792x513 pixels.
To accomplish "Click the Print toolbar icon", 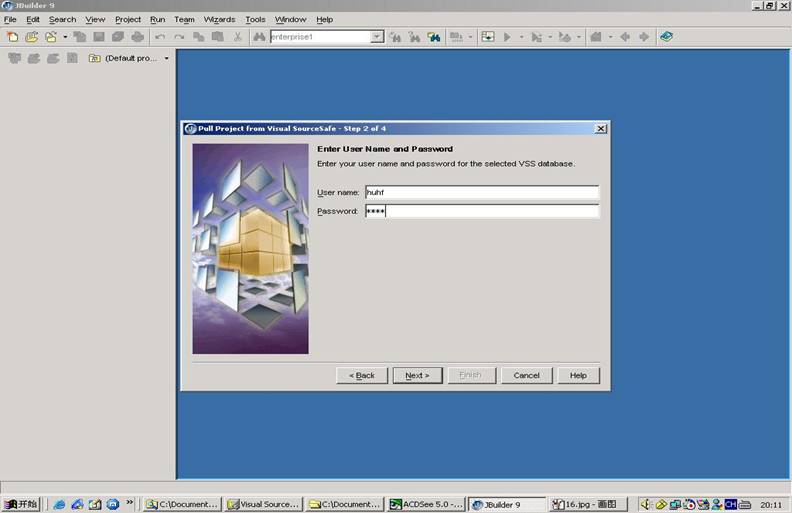I will coord(137,37).
